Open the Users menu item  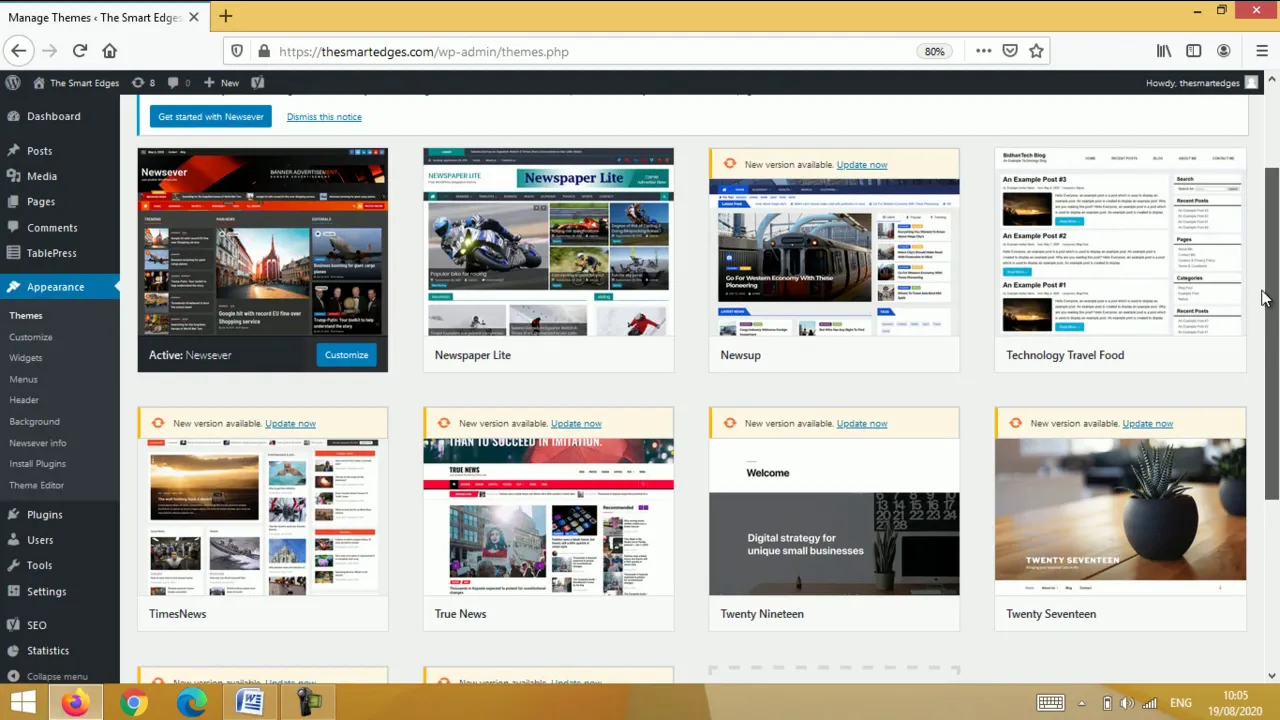[60, 540]
